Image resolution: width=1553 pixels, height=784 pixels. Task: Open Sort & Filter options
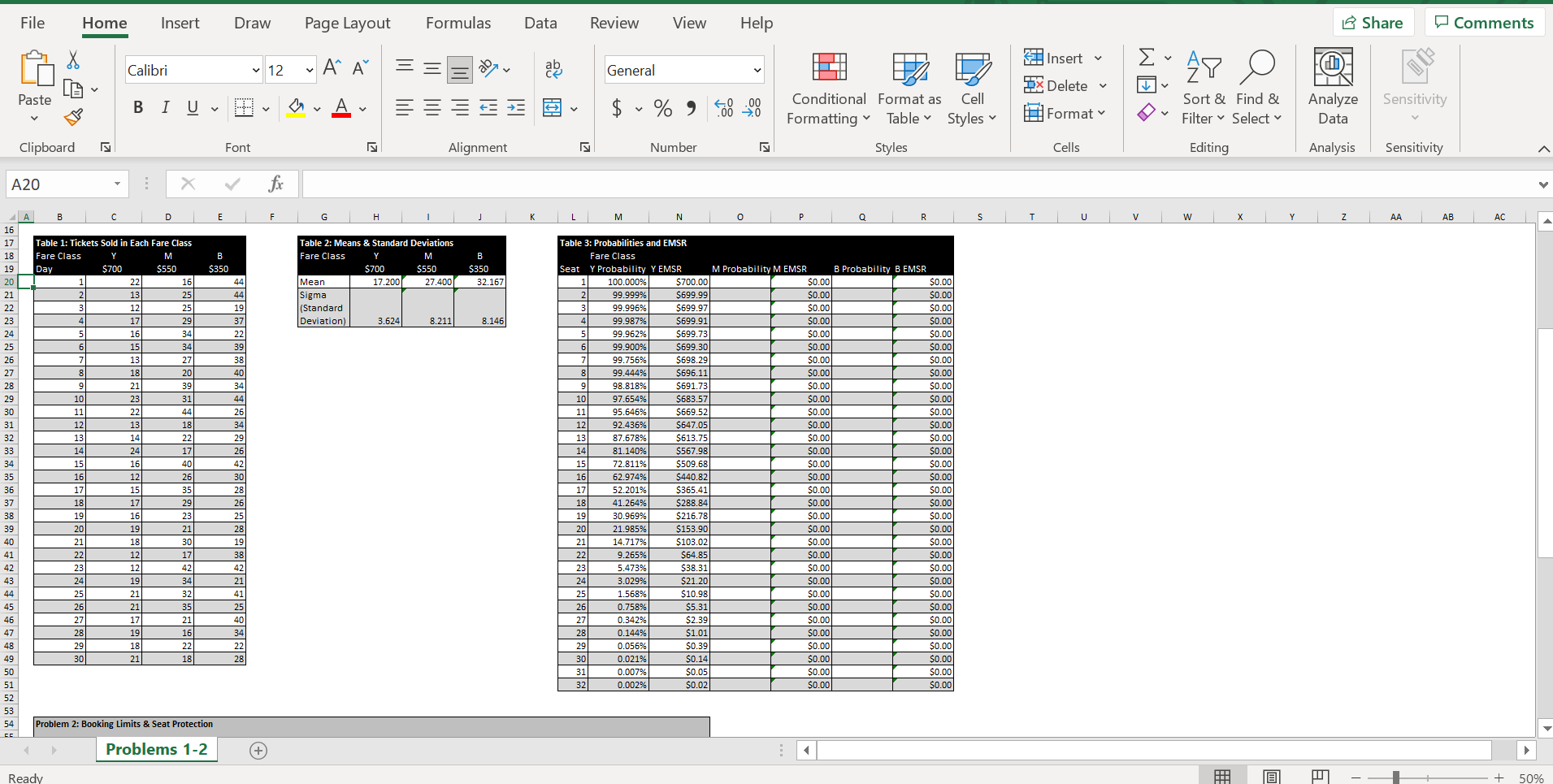point(1204,88)
